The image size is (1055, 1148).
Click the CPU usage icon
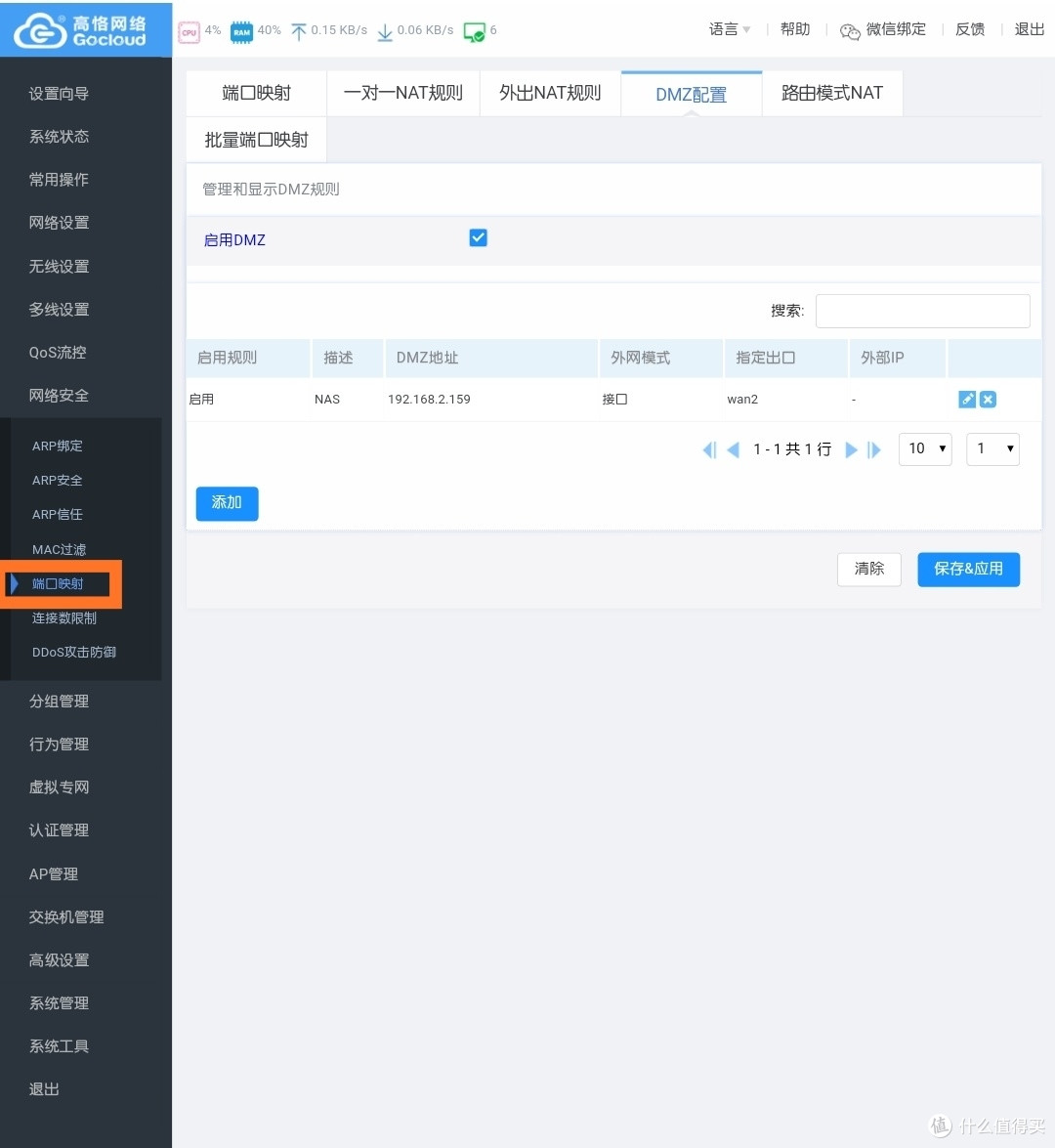point(189,31)
